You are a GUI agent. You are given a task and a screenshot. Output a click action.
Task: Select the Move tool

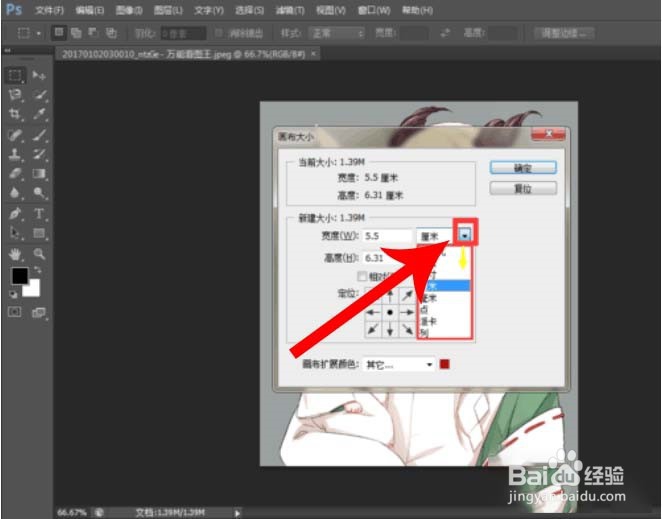tap(39, 76)
